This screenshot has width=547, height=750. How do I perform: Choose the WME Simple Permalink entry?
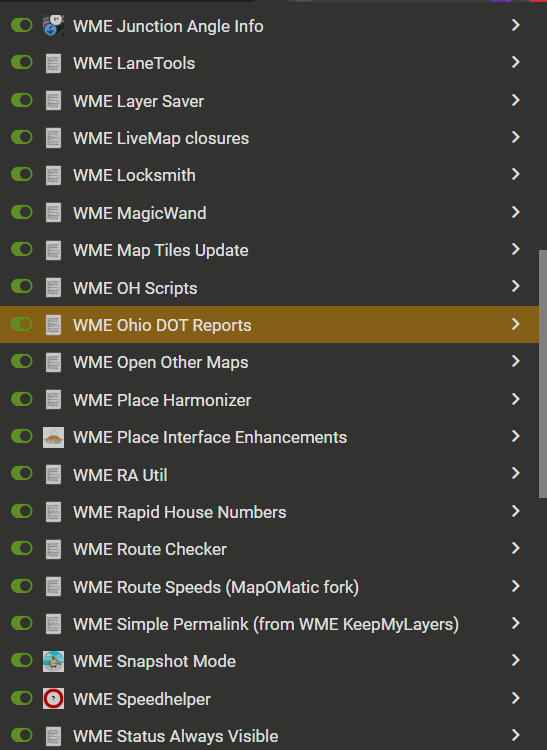(x=269, y=624)
